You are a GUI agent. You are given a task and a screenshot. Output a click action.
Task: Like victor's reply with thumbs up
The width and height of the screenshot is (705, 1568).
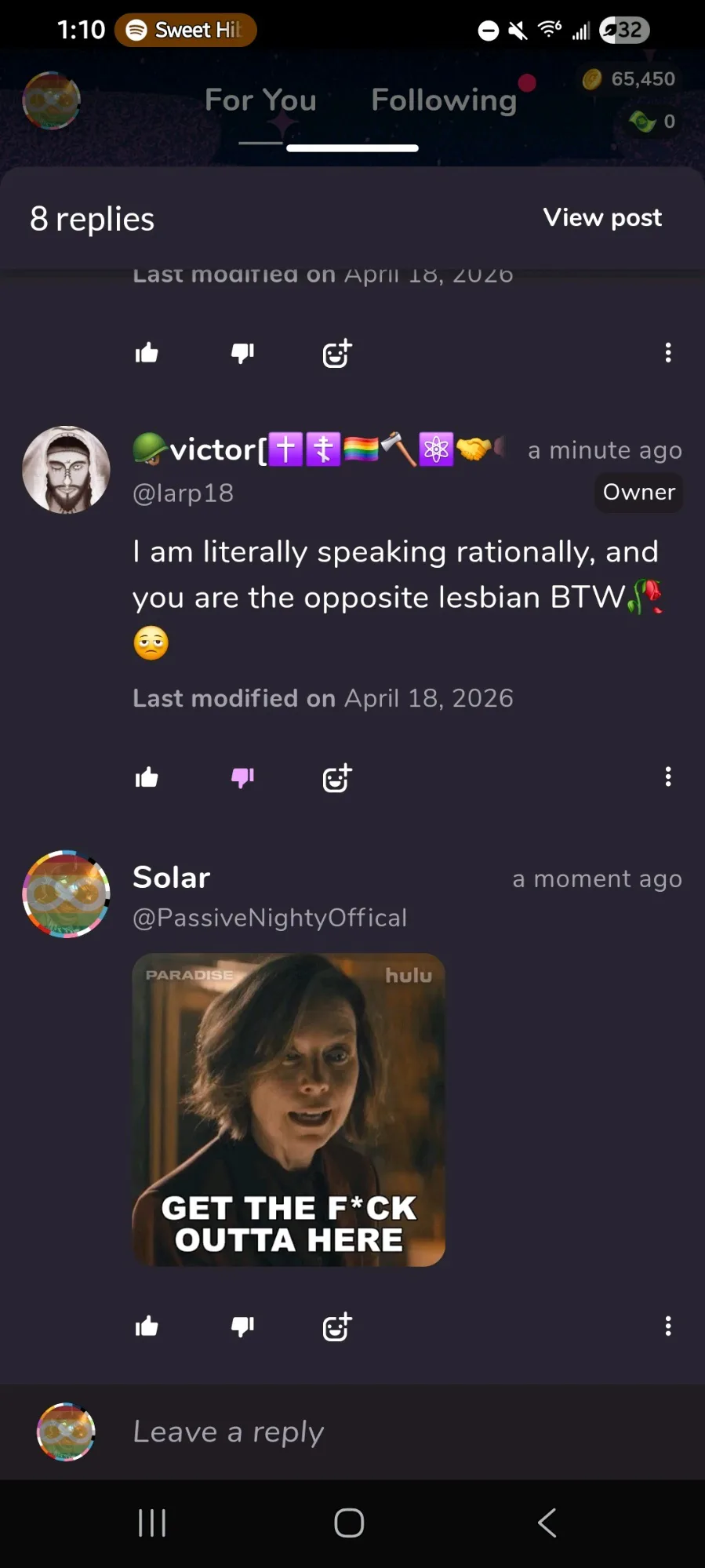coord(147,778)
